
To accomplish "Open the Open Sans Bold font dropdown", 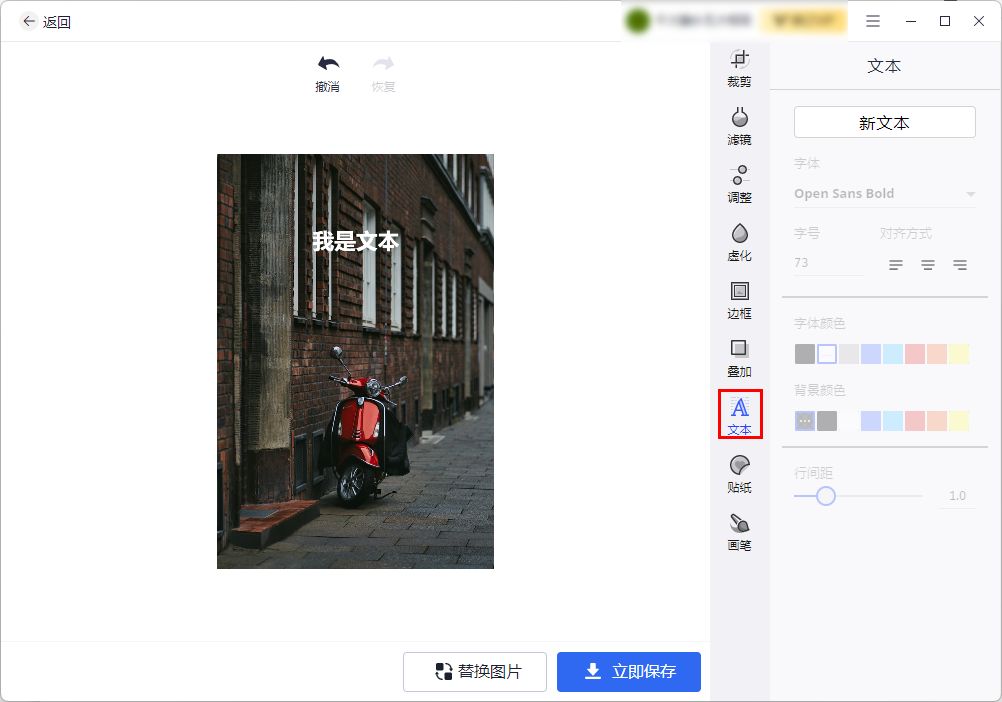I will pos(884,193).
